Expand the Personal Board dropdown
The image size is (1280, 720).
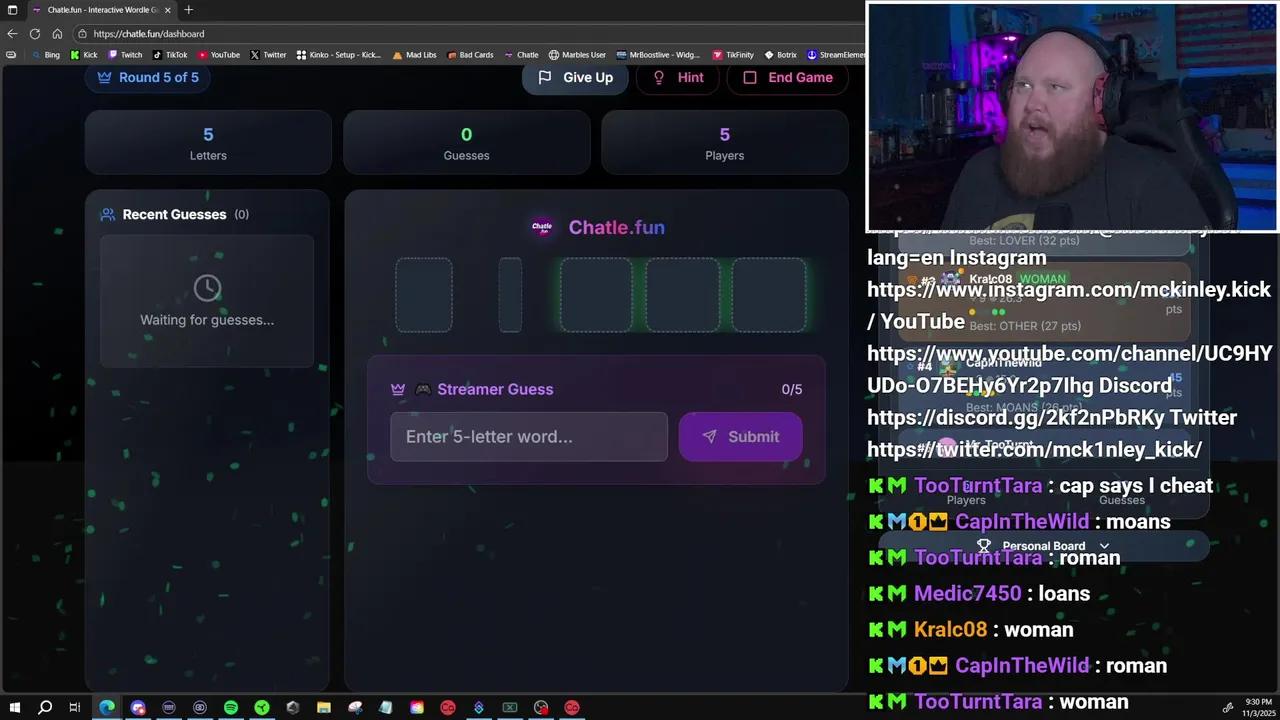pyautogui.click(x=1044, y=546)
